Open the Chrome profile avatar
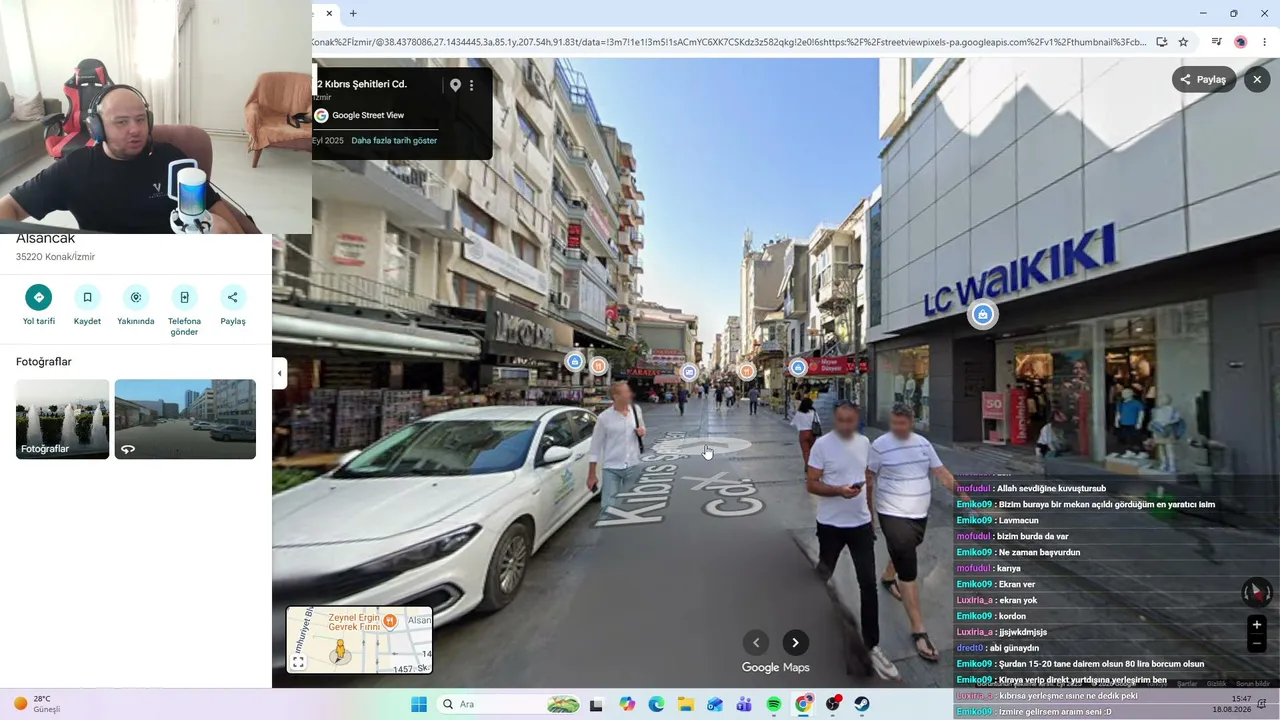 pos(1241,42)
